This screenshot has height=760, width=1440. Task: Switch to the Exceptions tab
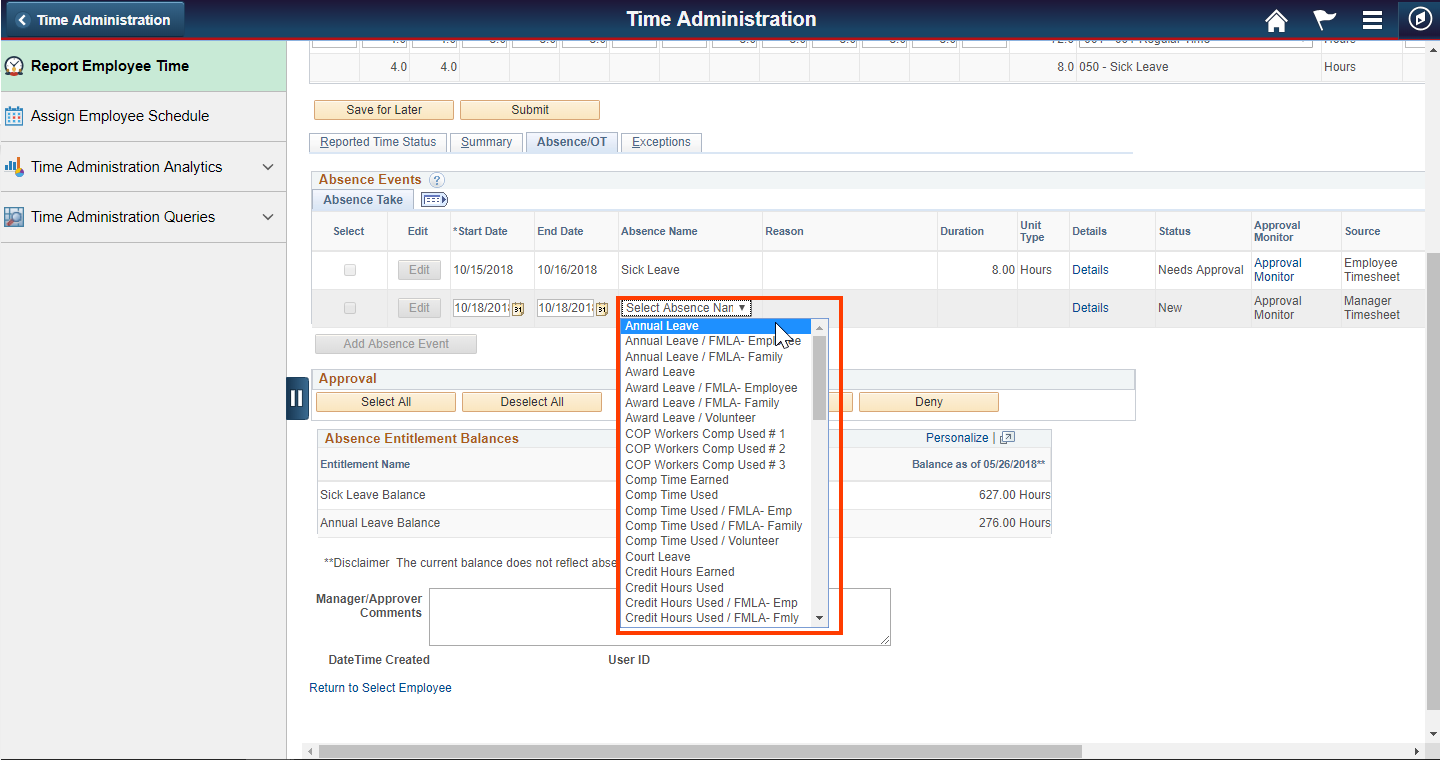(x=661, y=141)
